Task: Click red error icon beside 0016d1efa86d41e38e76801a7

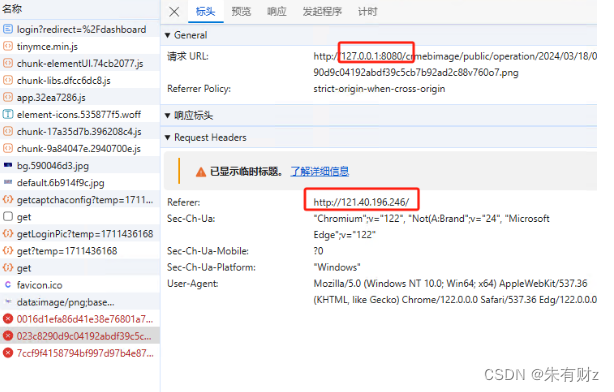Action: (8, 319)
